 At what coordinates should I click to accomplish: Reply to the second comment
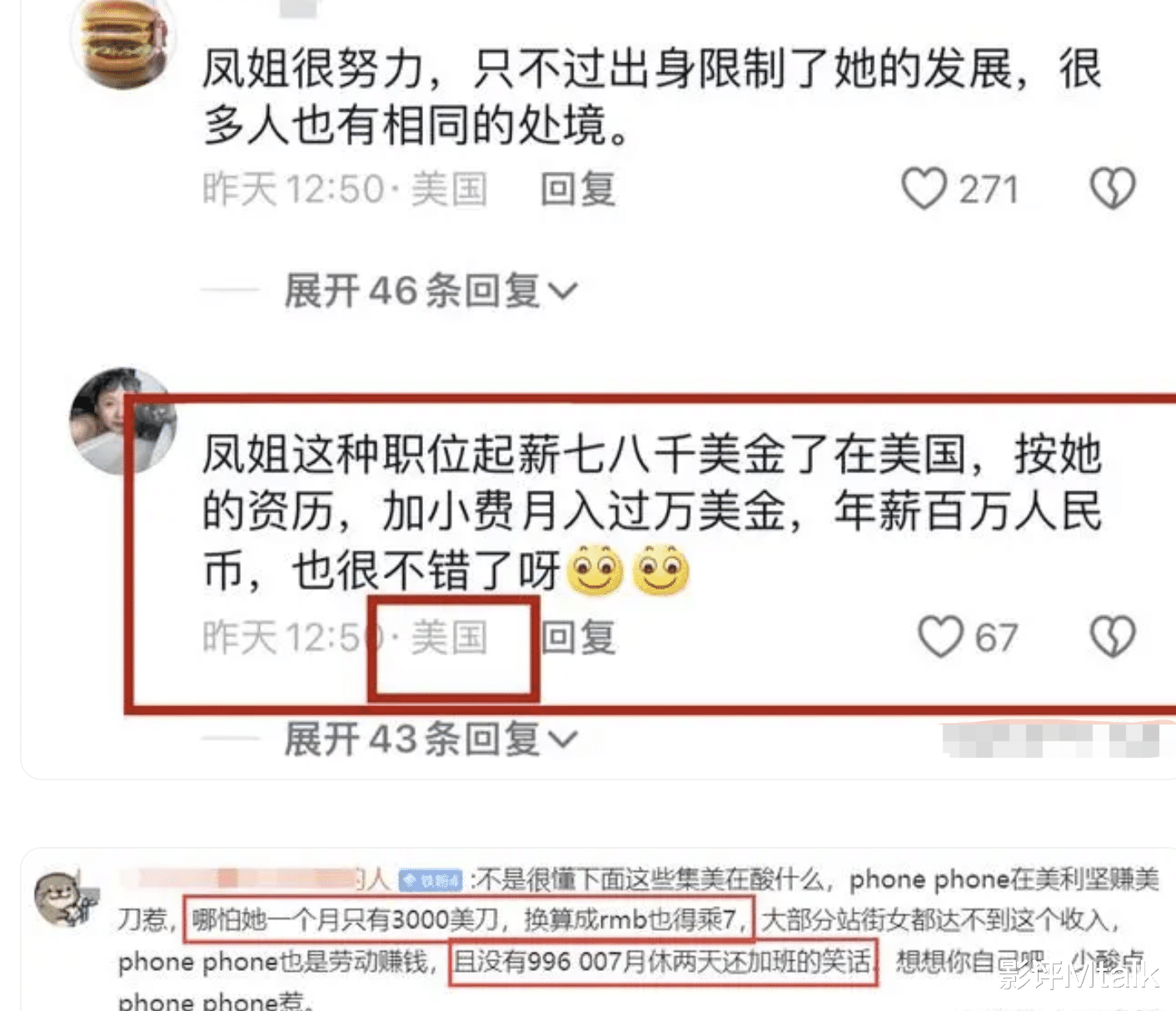[578, 638]
